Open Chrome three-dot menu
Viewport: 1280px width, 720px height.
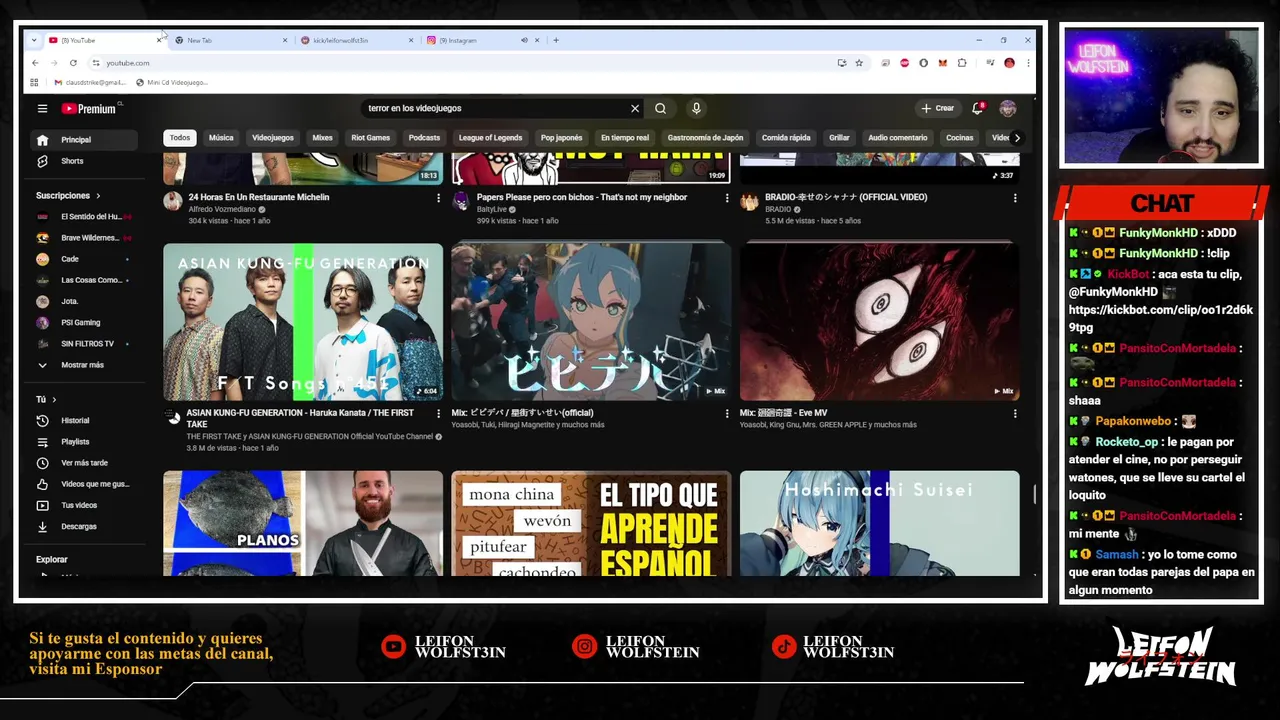tap(1027, 63)
